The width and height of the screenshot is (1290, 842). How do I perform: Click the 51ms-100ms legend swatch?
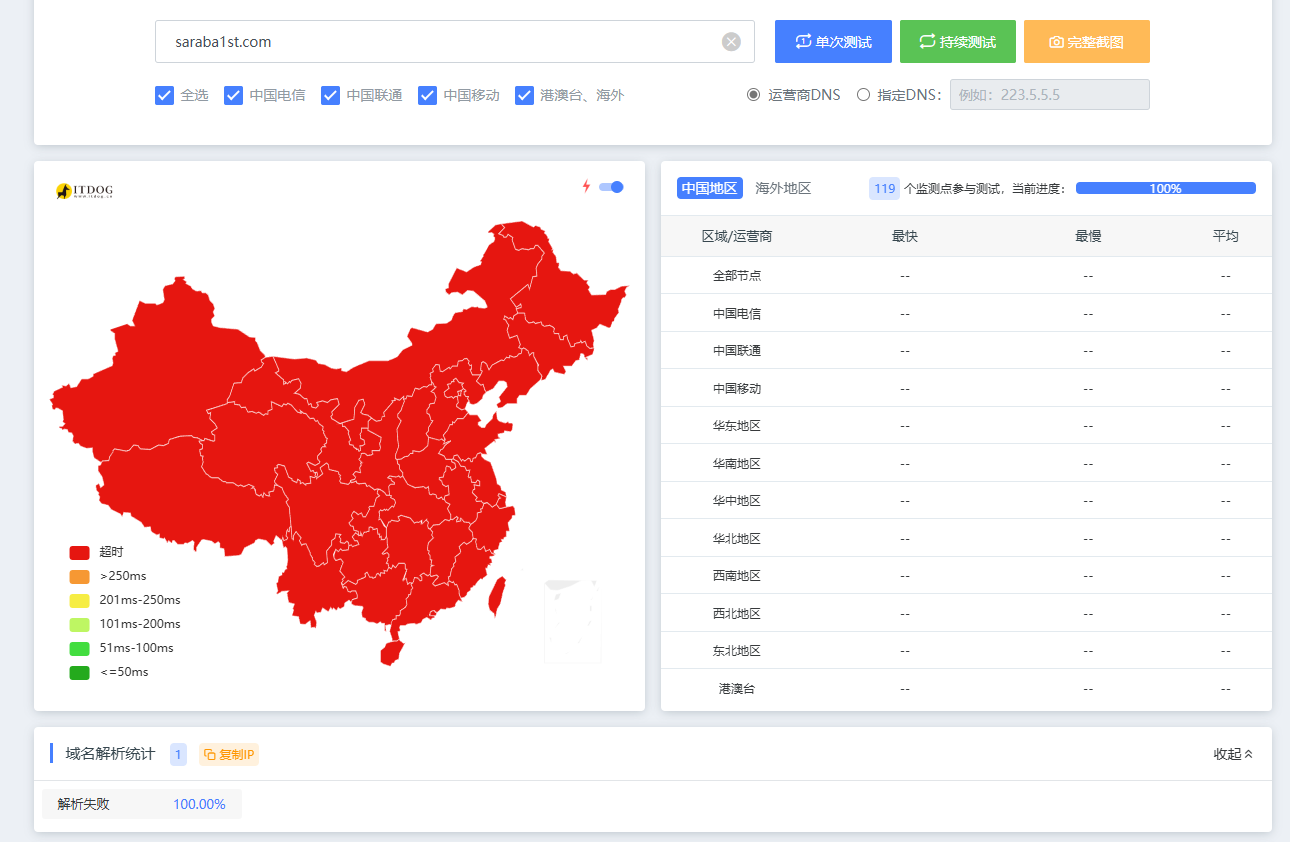pos(79,648)
